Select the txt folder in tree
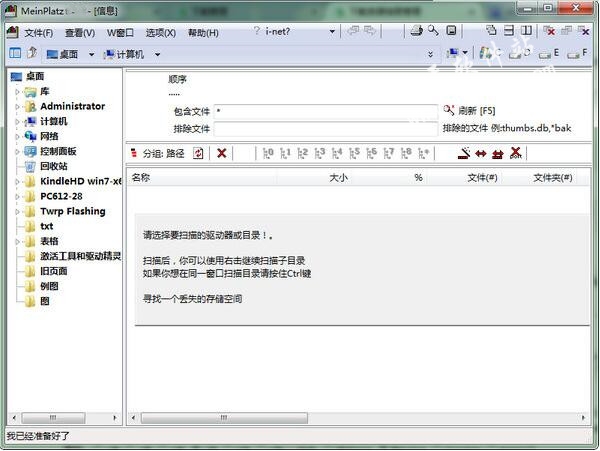This screenshot has height=451, width=600. pos(47,226)
